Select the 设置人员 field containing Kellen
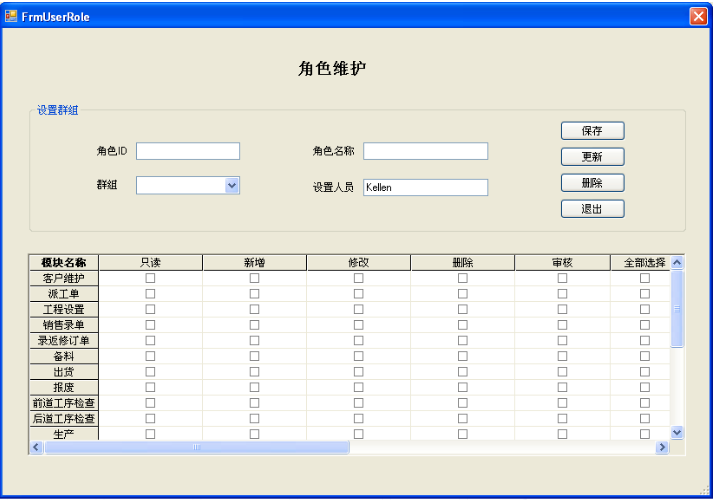This screenshot has width=714, height=500. pyautogui.click(x=425, y=187)
